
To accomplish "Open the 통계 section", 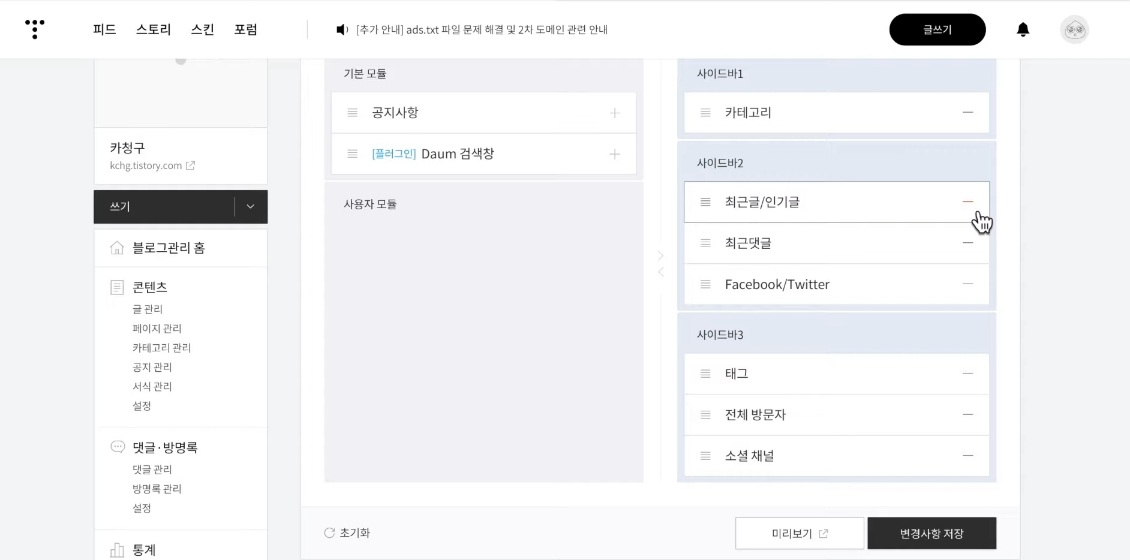I will click(x=144, y=550).
